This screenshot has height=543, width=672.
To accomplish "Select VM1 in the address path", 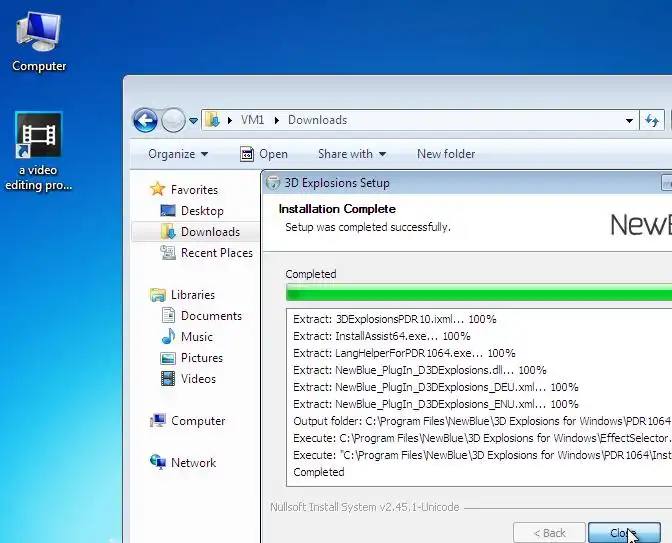I will [252, 120].
